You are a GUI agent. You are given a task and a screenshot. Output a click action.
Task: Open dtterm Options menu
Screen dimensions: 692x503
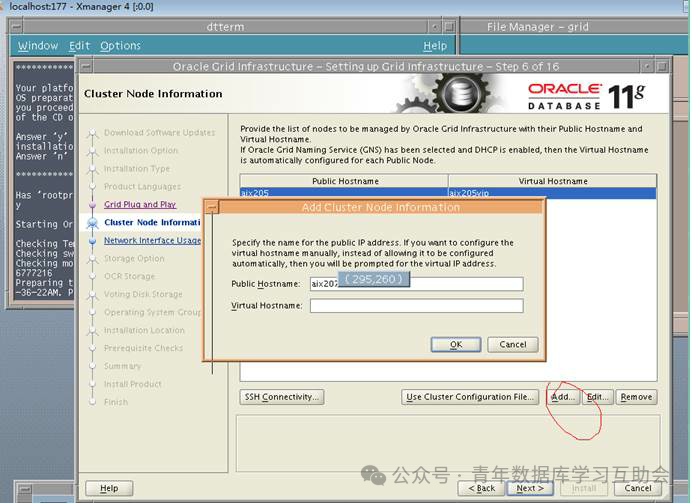coord(120,46)
